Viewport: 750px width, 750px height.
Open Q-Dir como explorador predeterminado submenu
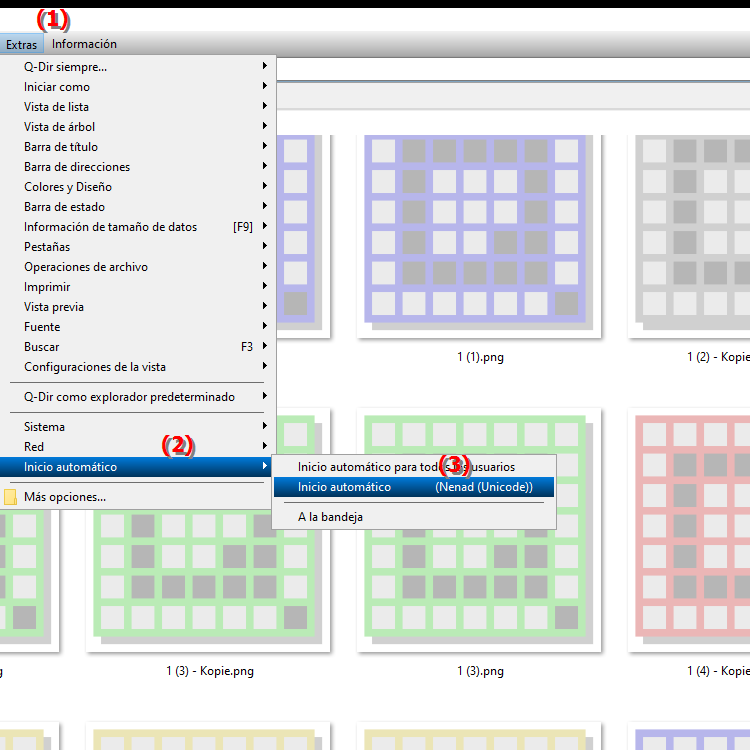point(138,397)
